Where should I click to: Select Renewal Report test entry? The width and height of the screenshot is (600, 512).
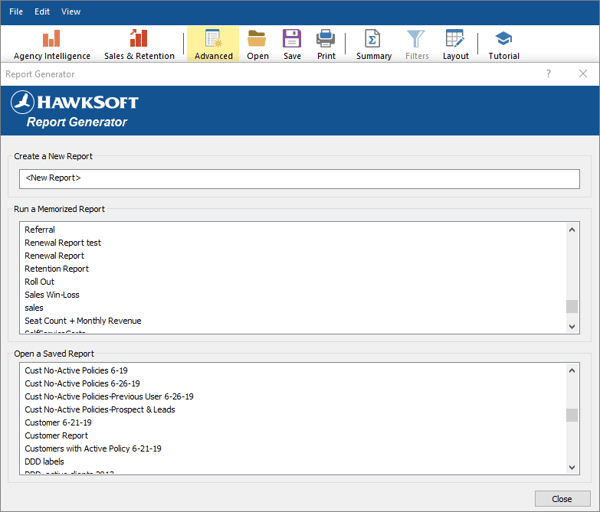coord(293,243)
